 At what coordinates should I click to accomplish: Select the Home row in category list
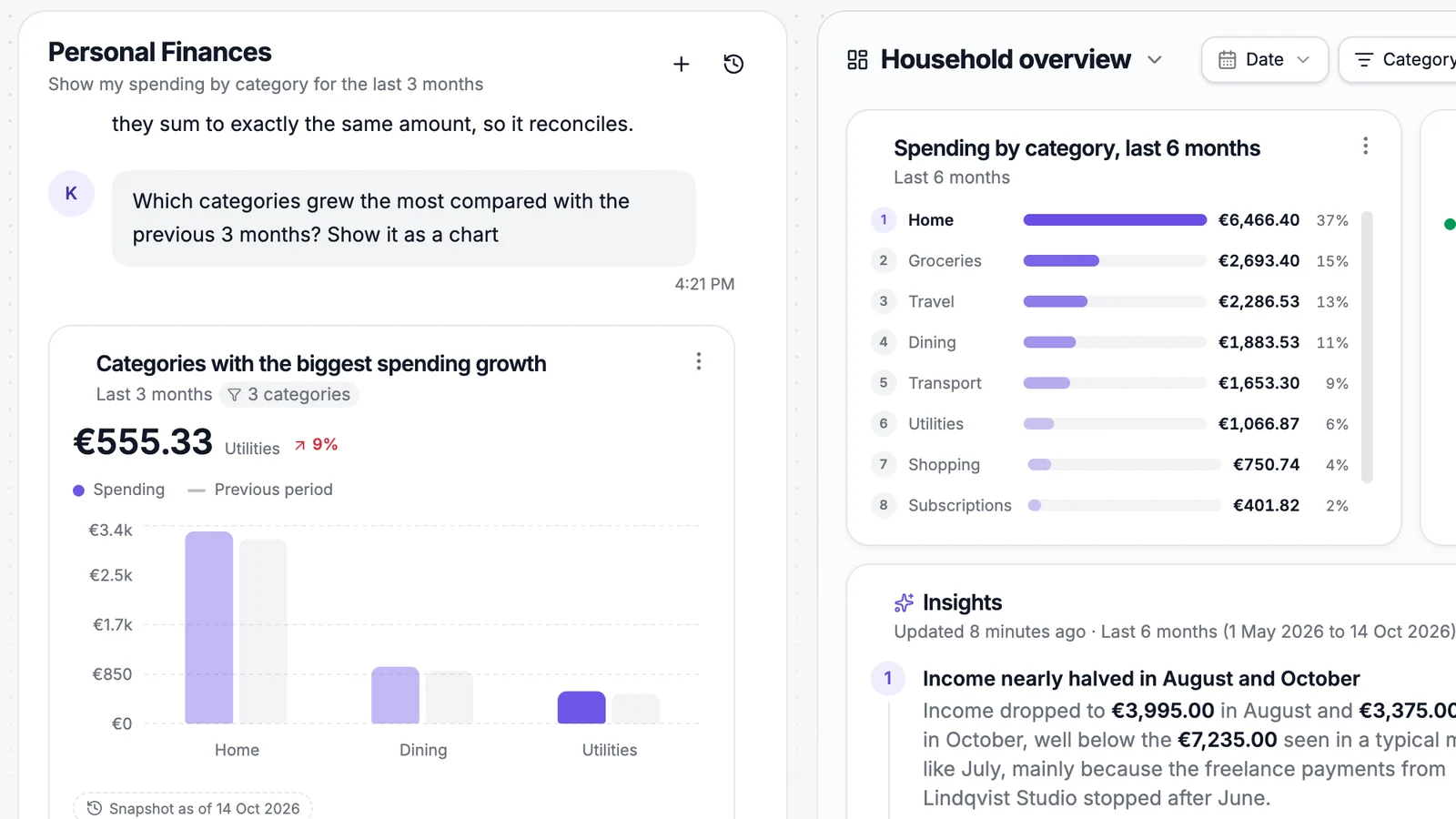click(1110, 220)
